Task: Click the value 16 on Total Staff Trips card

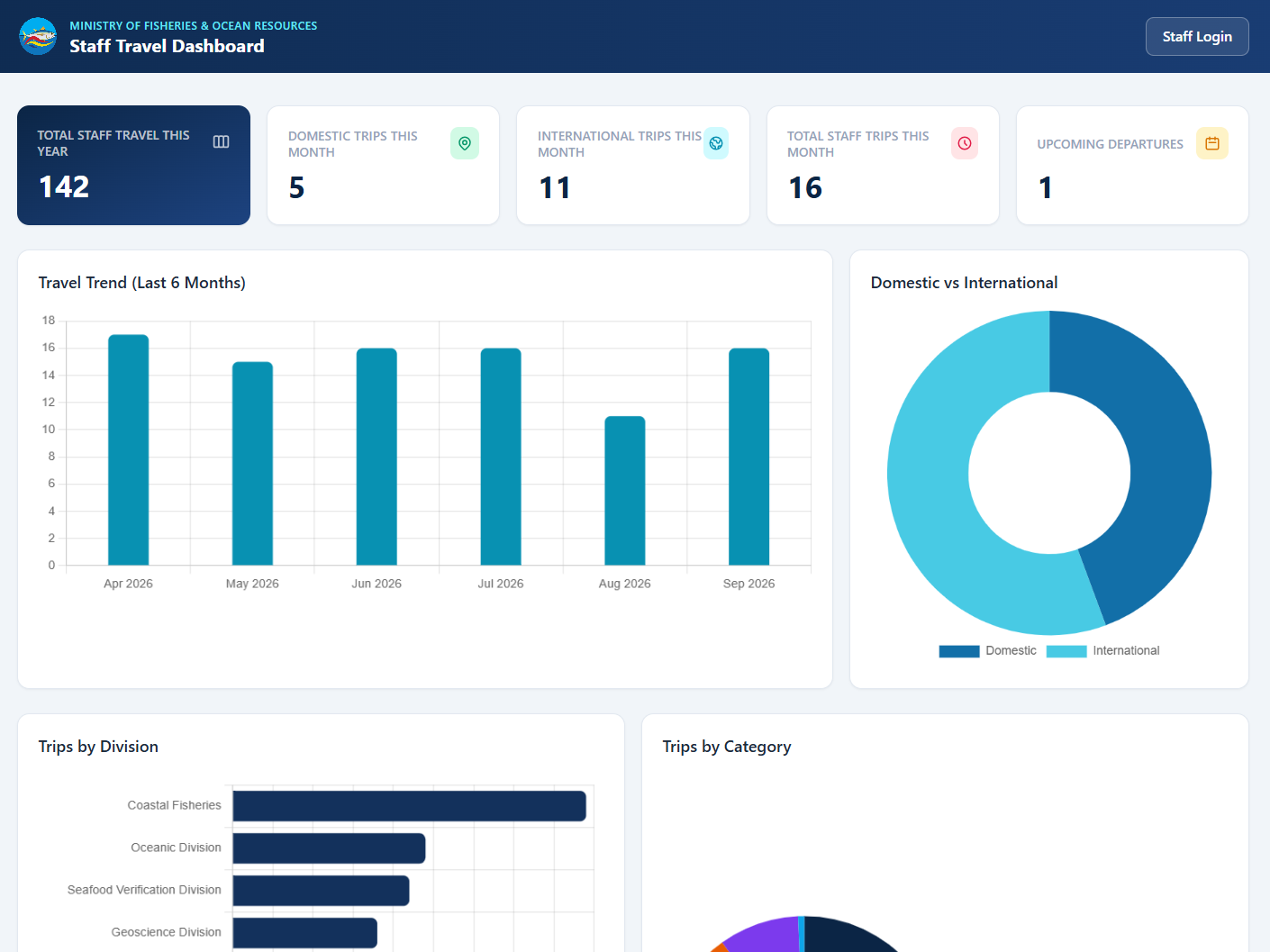Action: [x=805, y=187]
